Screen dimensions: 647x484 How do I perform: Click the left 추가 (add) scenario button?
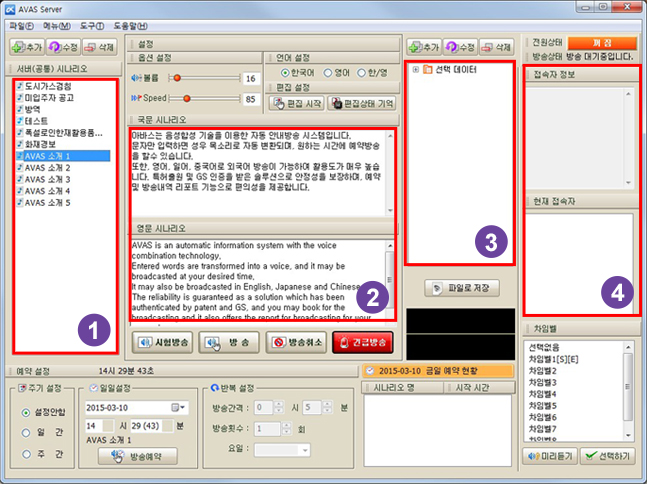(x=27, y=47)
